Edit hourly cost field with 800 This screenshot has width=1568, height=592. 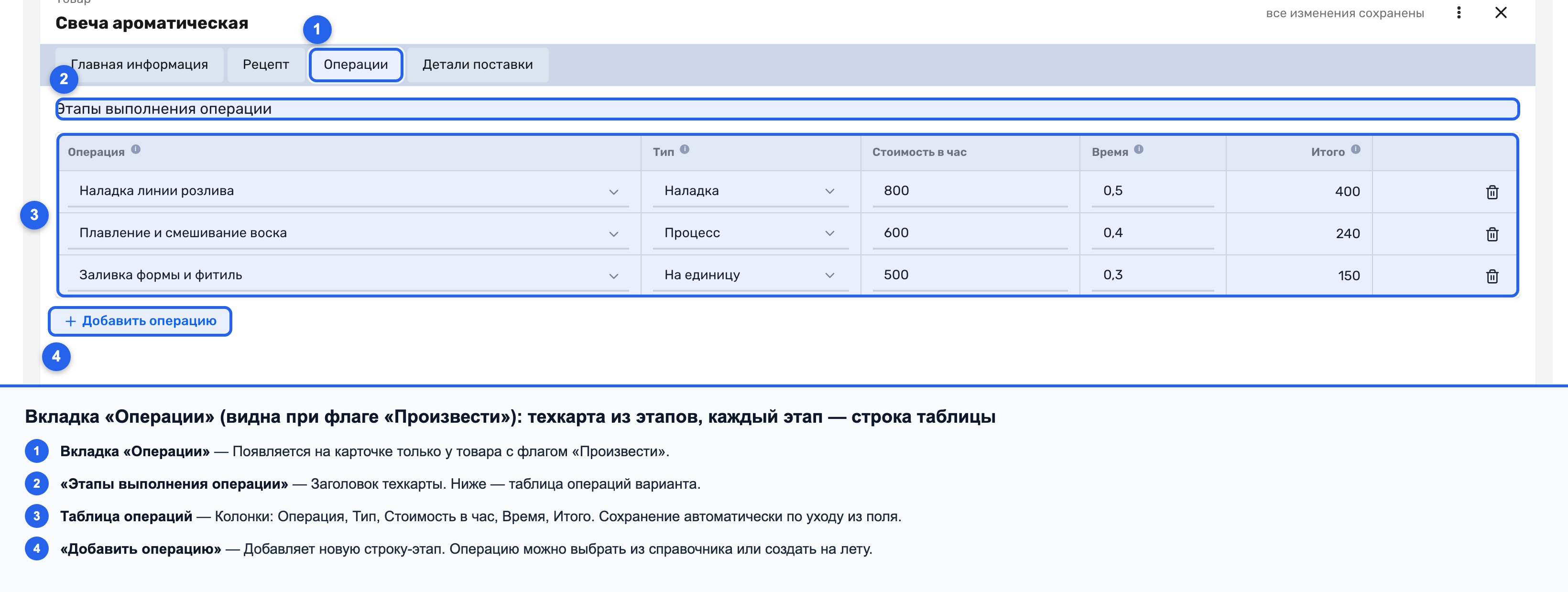tap(969, 191)
